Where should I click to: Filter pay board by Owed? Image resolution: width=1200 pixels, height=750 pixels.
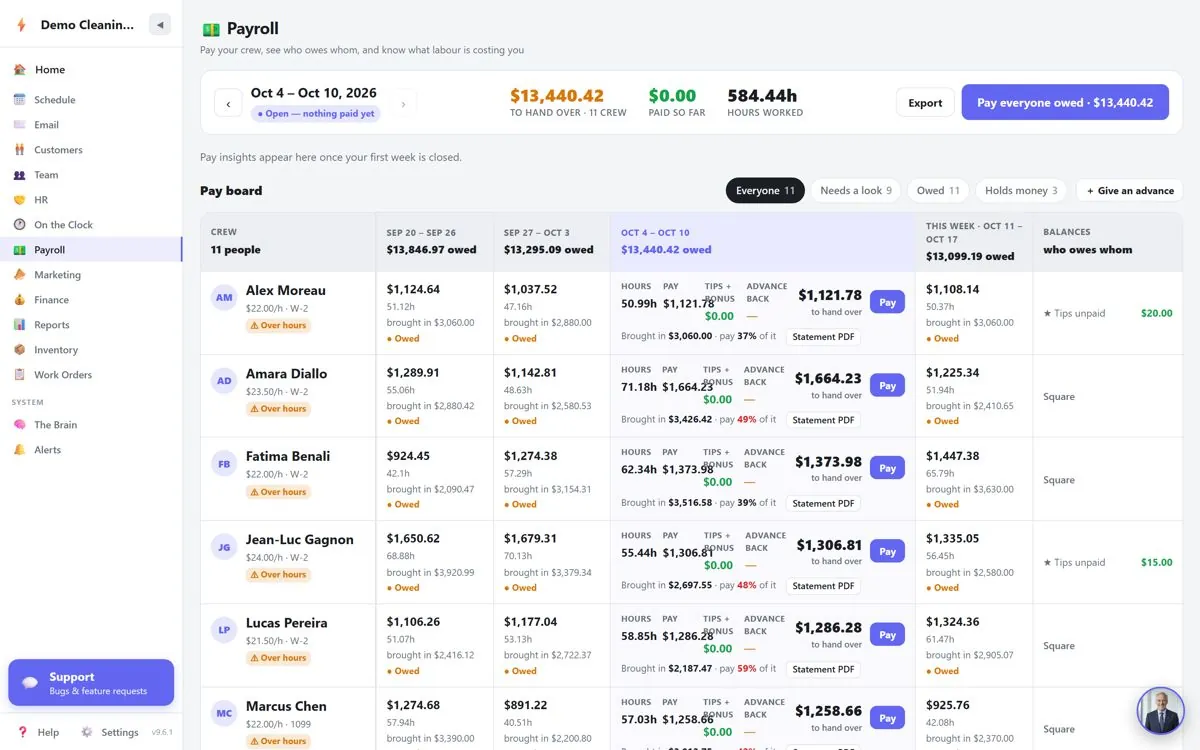point(938,191)
